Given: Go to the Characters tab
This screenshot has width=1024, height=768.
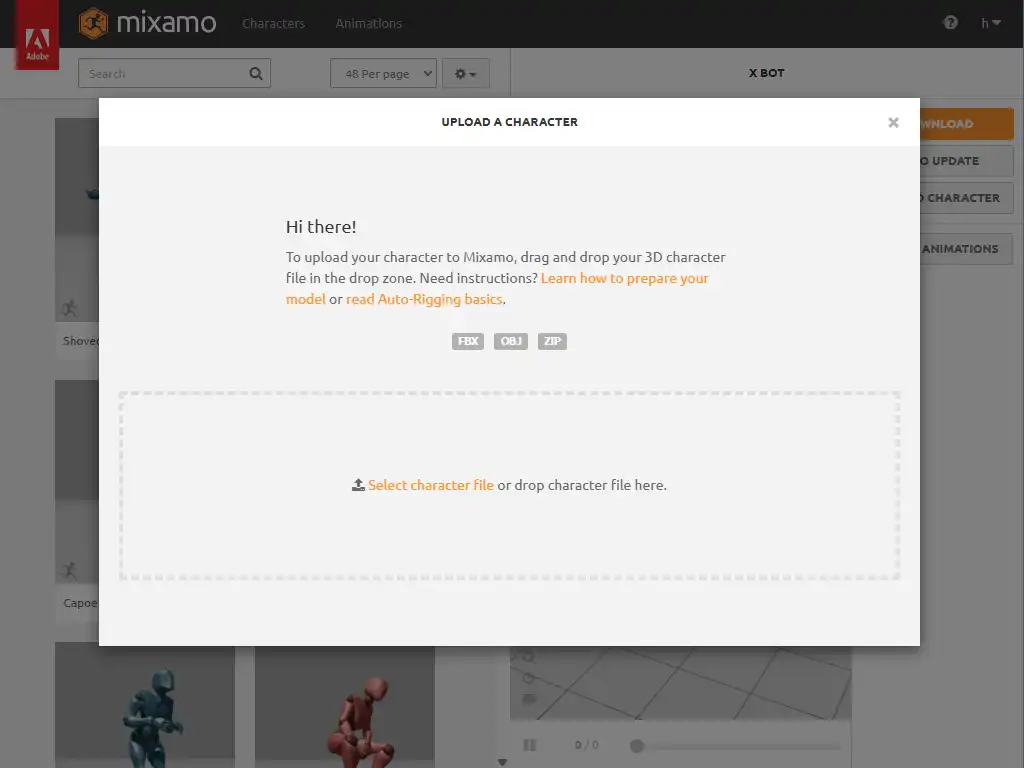Looking at the screenshot, I should pyautogui.click(x=273, y=23).
